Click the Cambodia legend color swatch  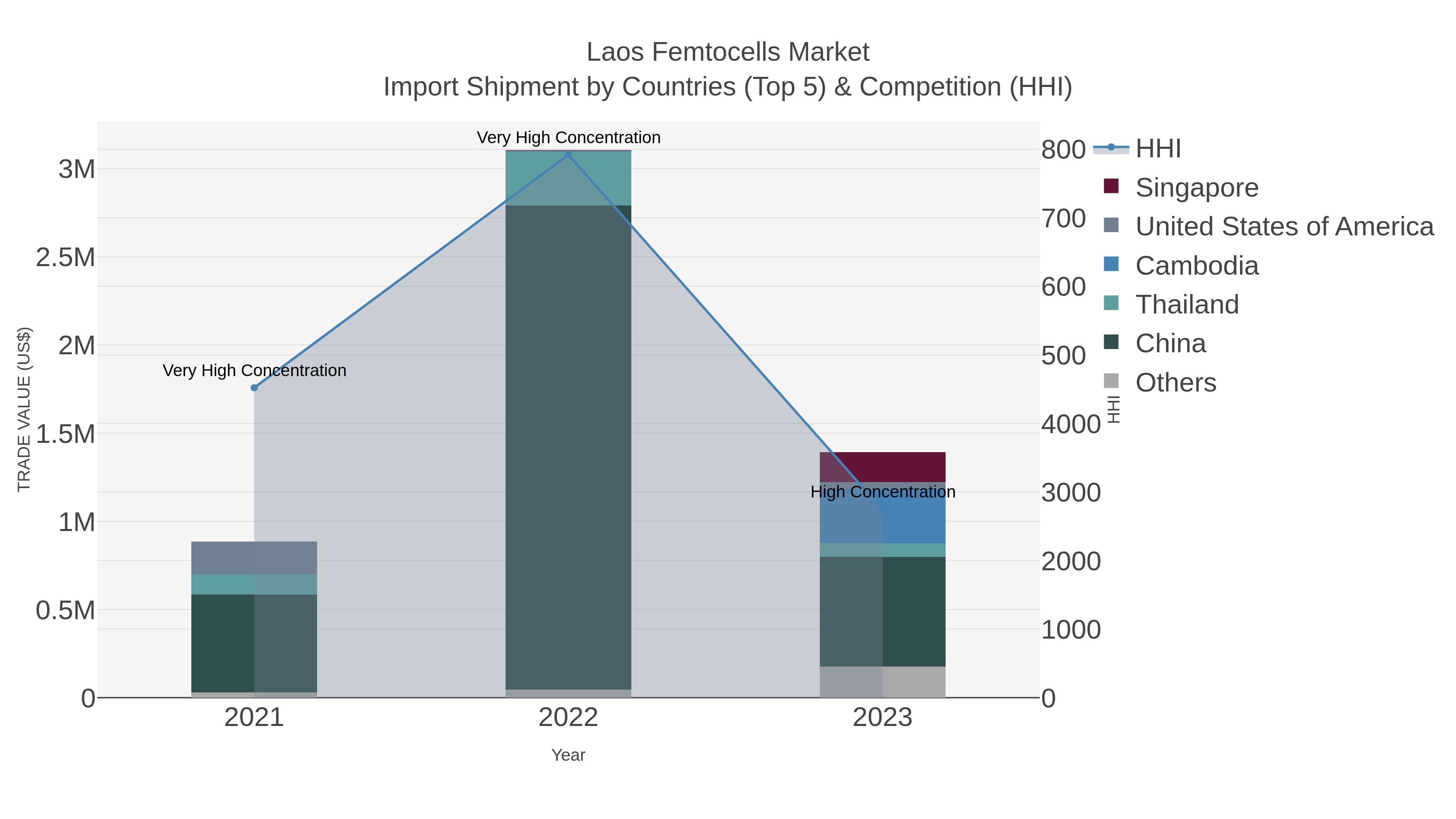pos(1111,264)
